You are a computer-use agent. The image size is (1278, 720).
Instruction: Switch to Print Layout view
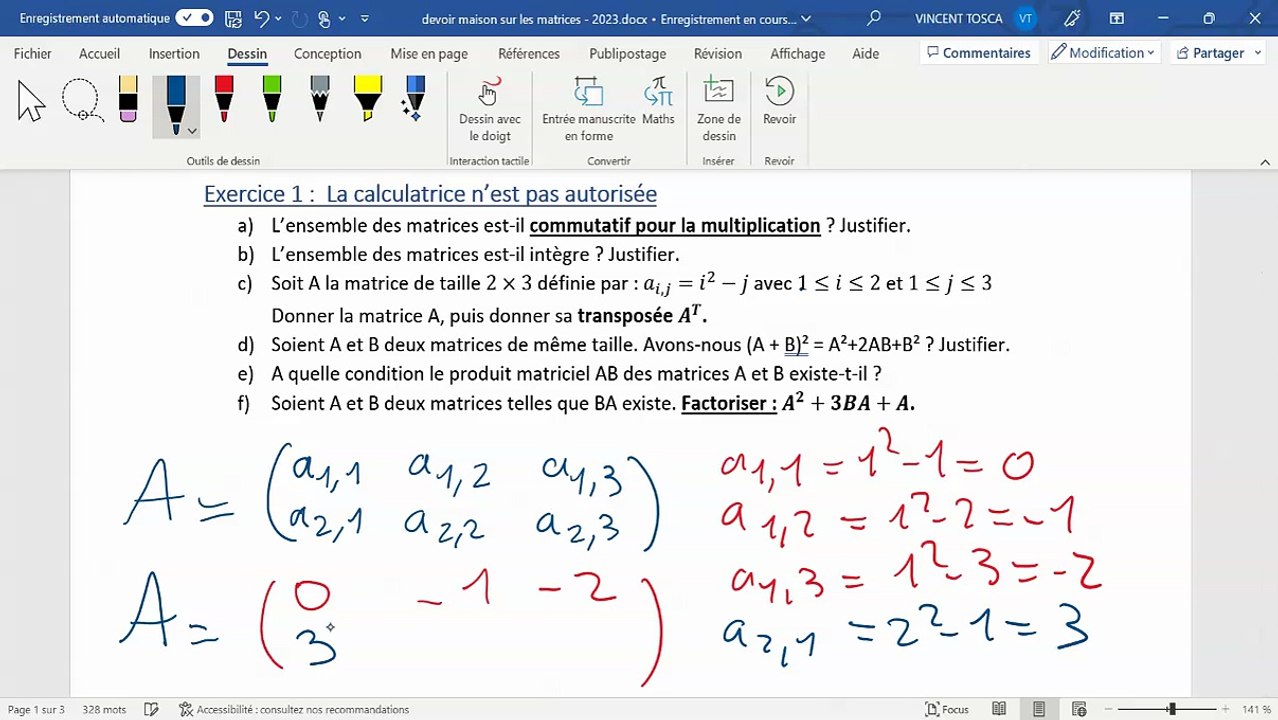pyautogui.click(x=1039, y=709)
